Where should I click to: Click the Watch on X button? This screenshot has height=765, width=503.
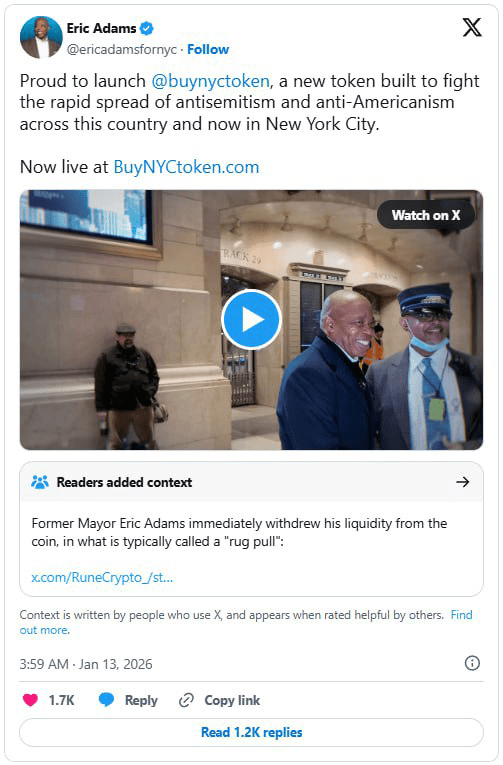(x=426, y=215)
